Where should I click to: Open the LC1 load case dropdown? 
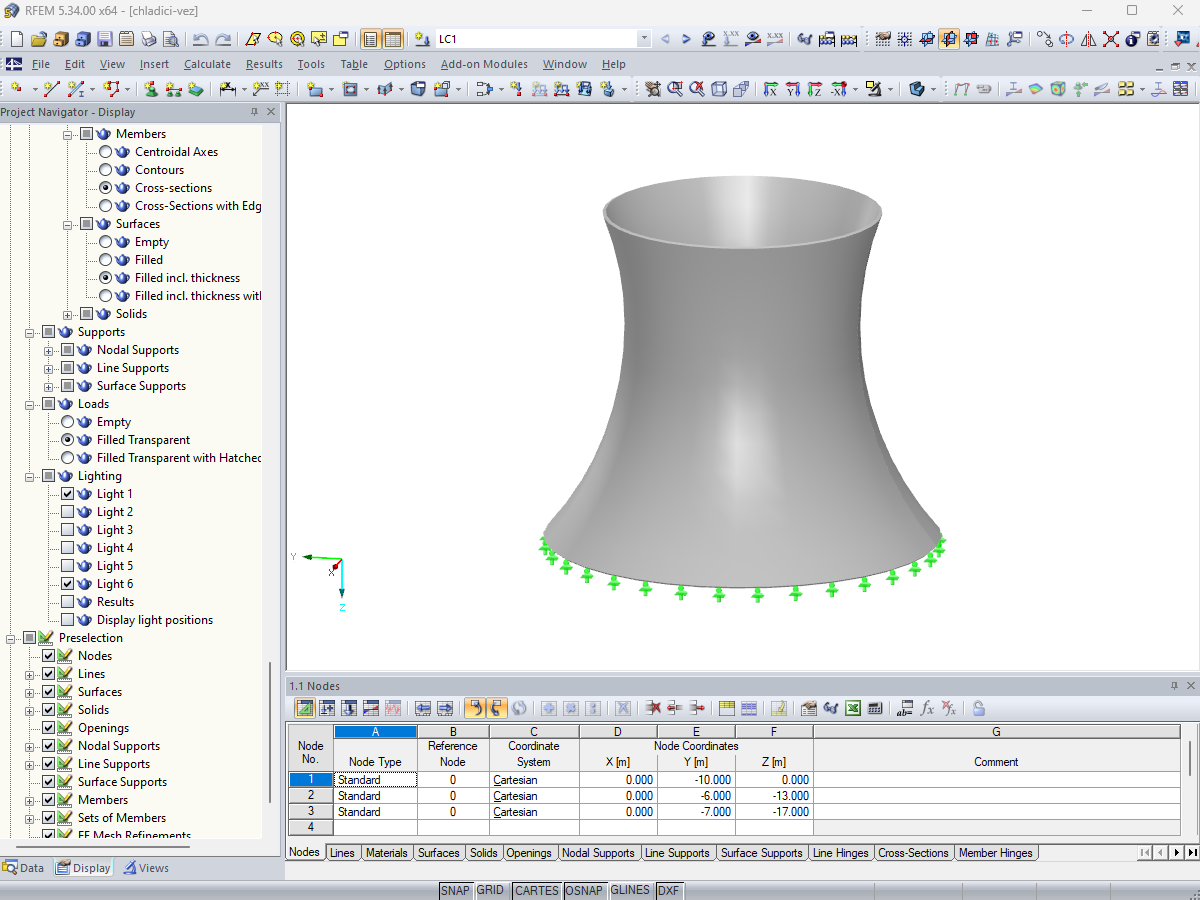pyautogui.click(x=643, y=39)
